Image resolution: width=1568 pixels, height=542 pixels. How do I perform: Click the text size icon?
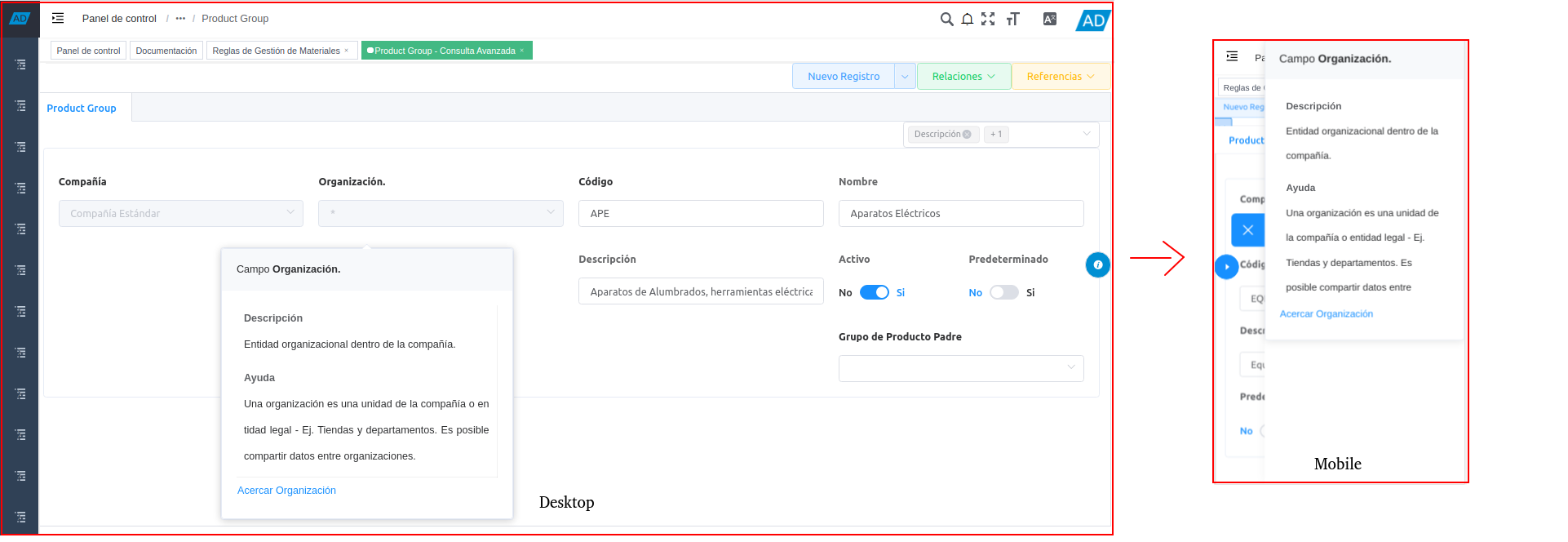(x=1012, y=19)
